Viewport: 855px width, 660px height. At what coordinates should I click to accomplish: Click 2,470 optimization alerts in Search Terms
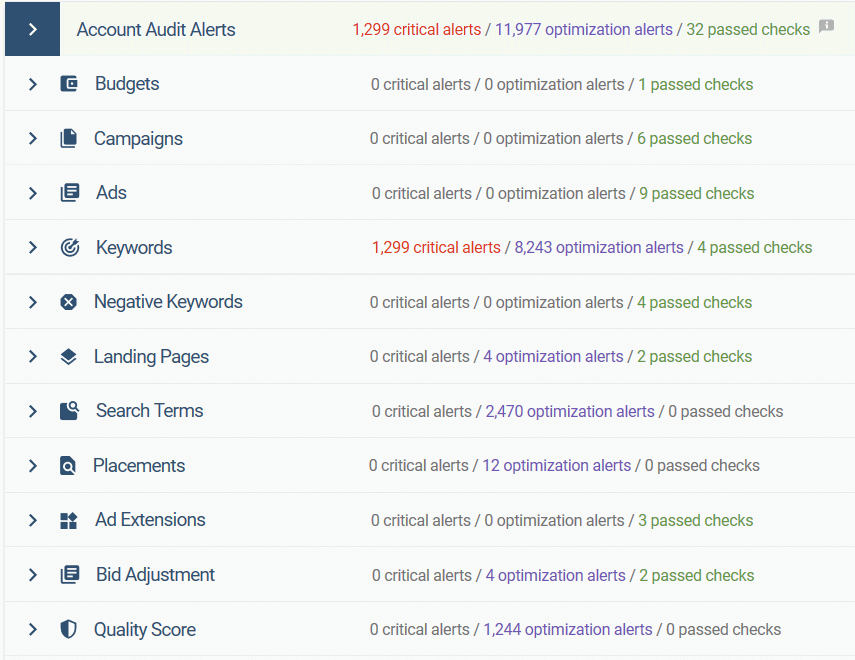pos(569,411)
